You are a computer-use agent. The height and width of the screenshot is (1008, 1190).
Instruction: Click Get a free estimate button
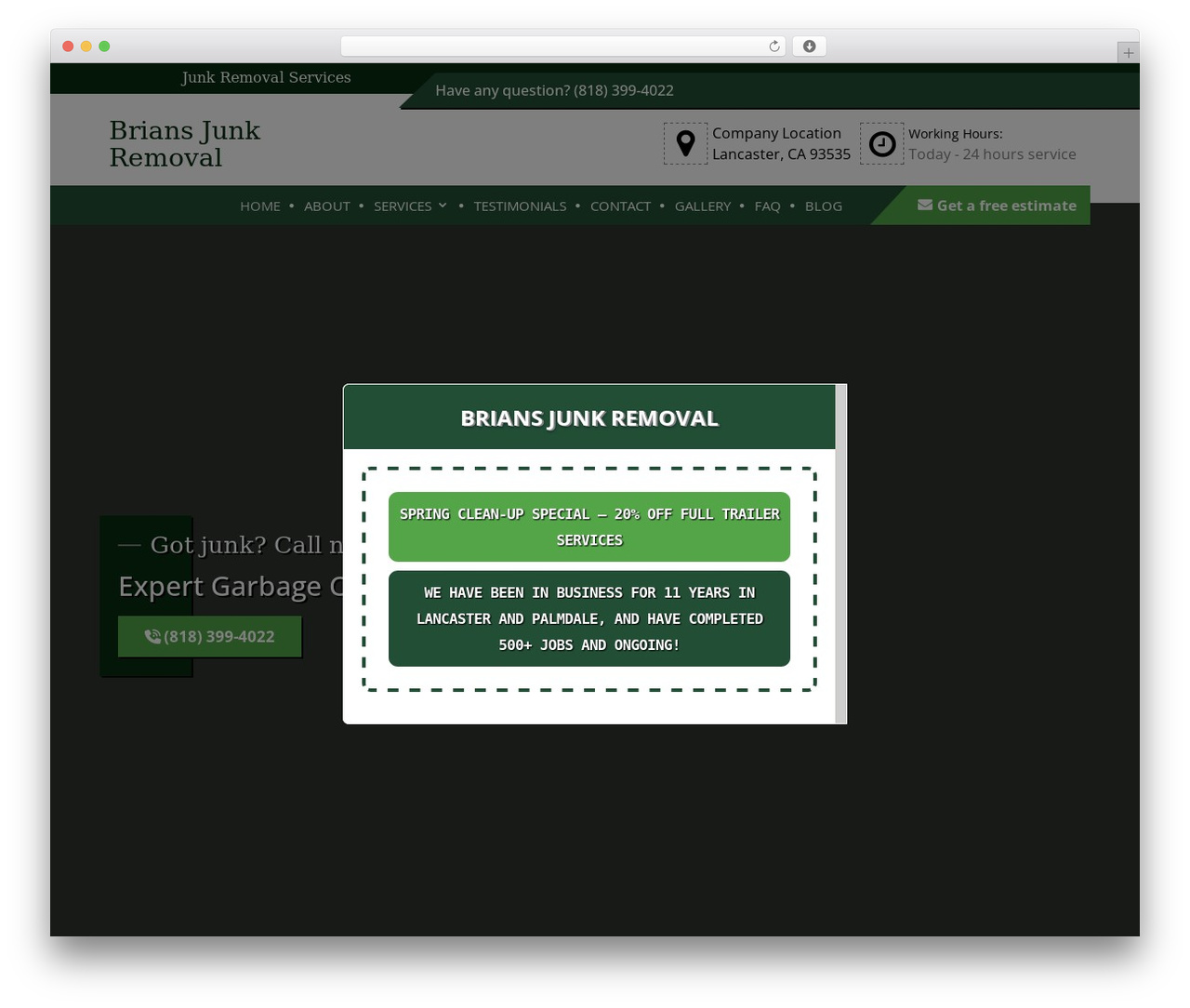997,206
